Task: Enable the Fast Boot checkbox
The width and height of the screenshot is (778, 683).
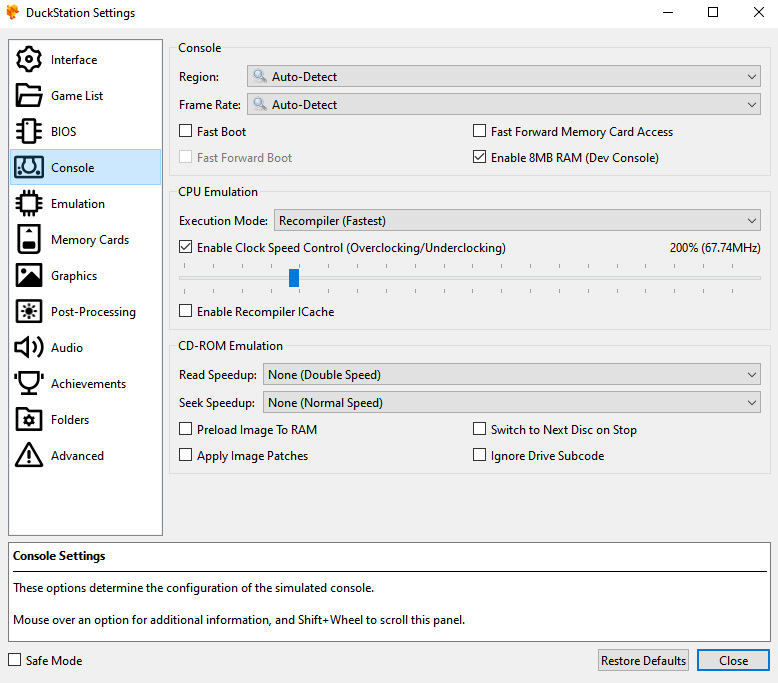Action: tap(186, 131)
